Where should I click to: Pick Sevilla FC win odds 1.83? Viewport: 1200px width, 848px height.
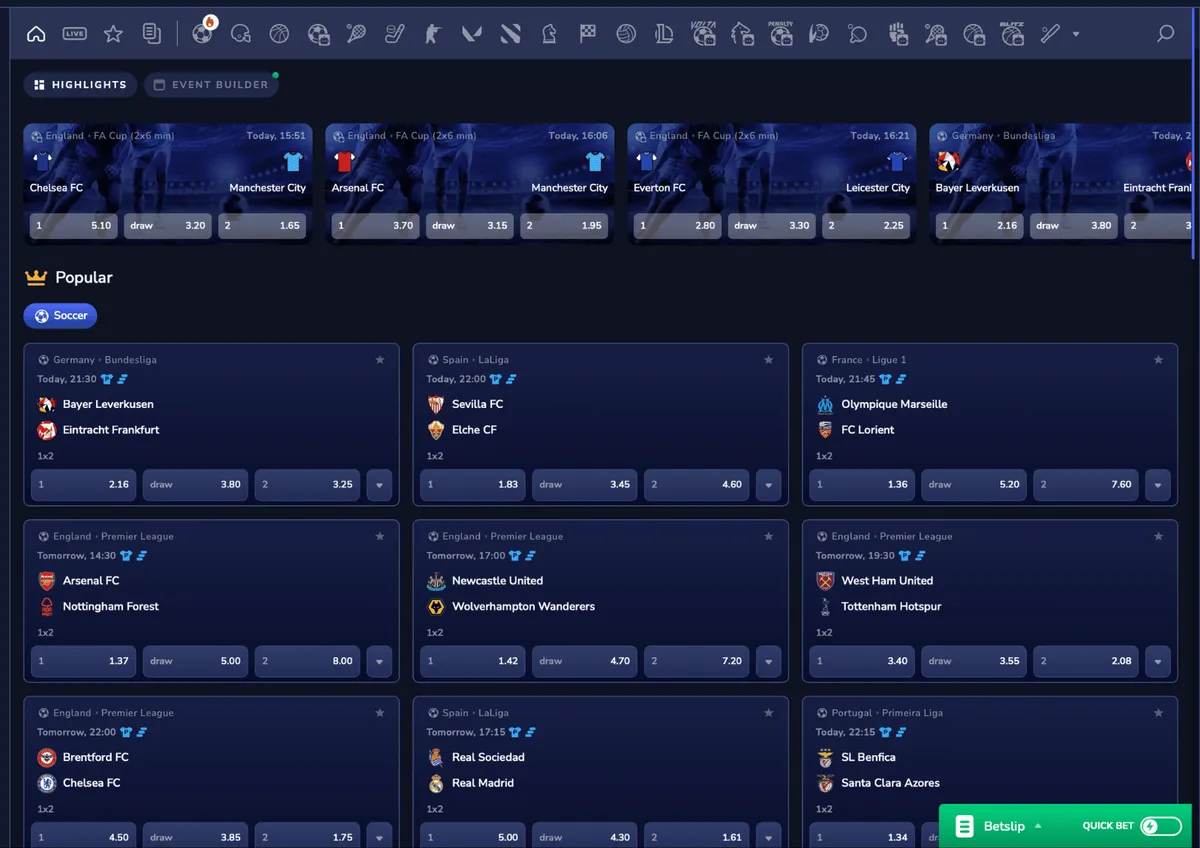472,485
